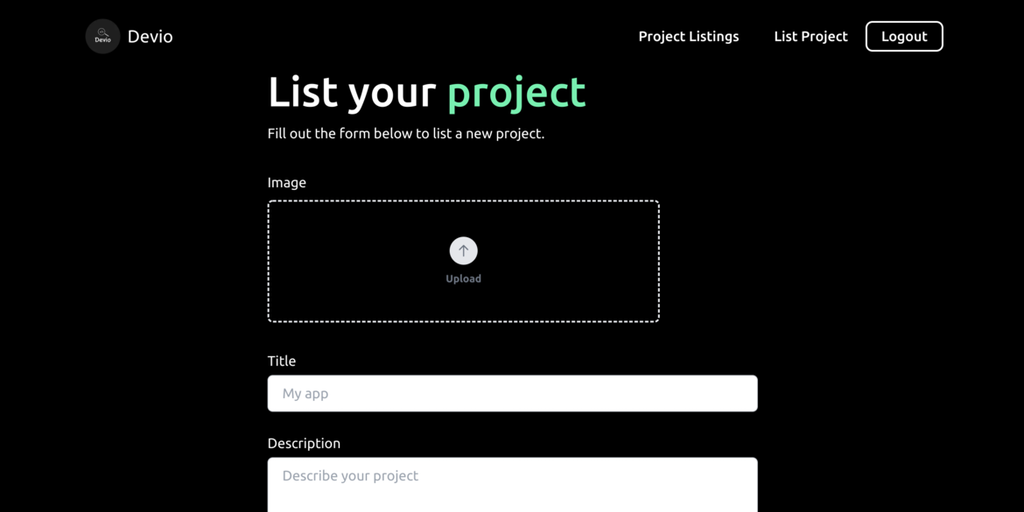The width and height of the screenshot is (1024, 512).
Task: Click the Title field label
Action: [282, 361]
